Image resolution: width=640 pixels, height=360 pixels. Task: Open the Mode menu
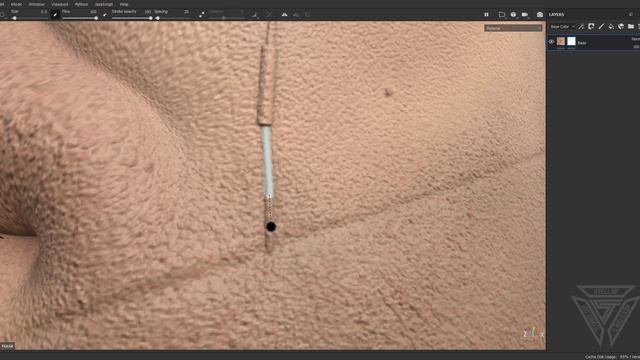click(x=16, y=4)
